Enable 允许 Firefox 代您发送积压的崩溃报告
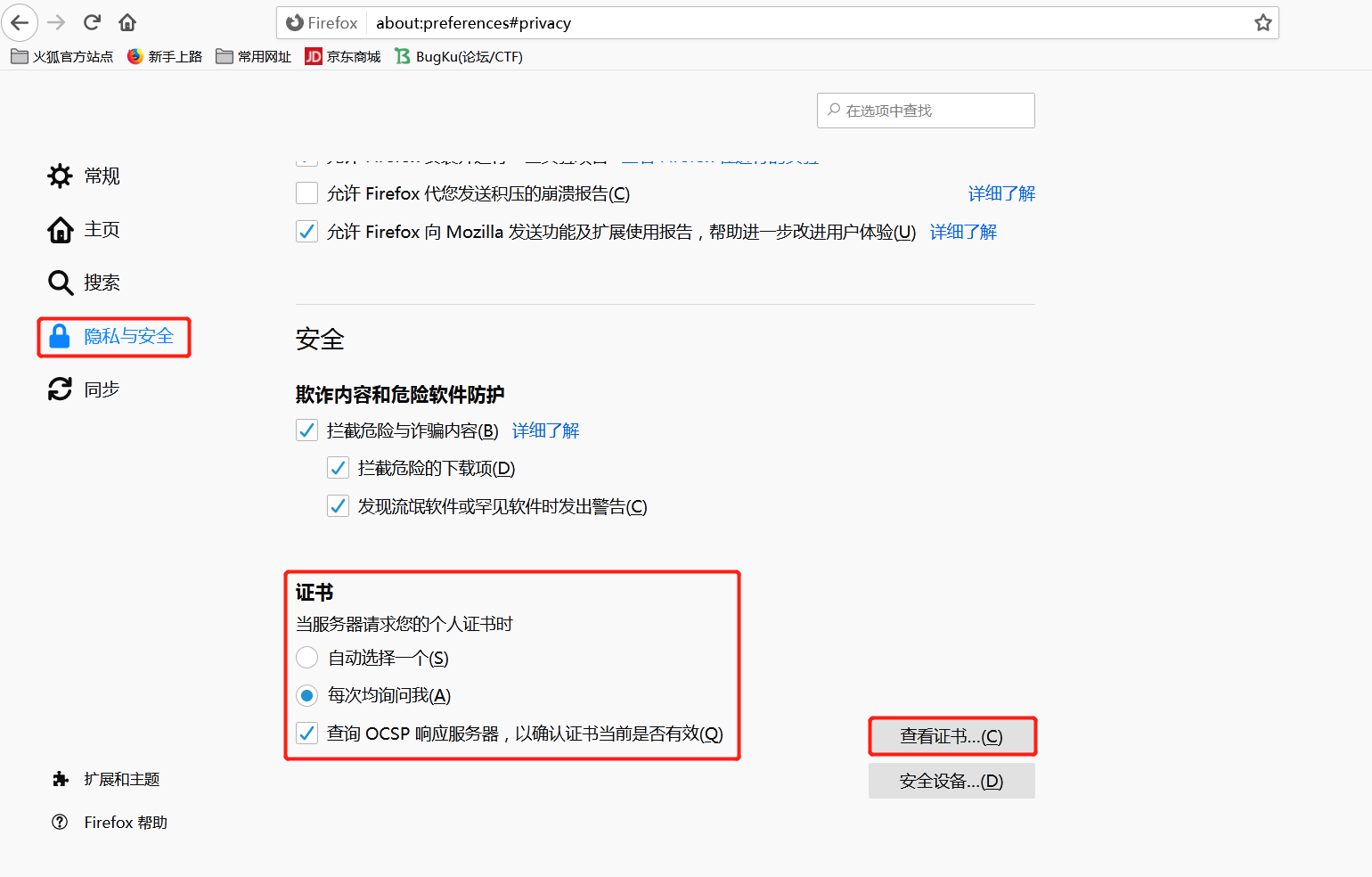Image resolution: width=1372 pixels, height=877 pixels. (306, 193)
